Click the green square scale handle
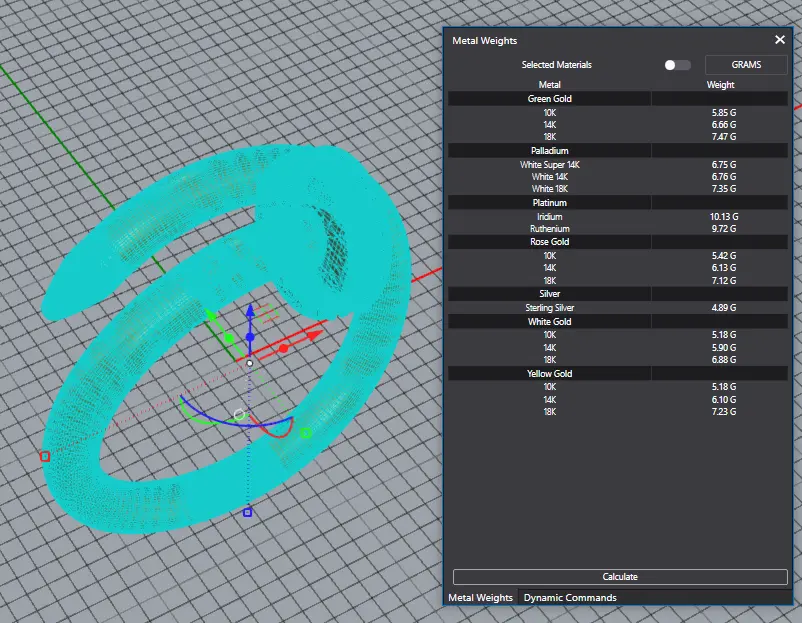The width and height of the screenshot is (802, 623). [306, 433]
